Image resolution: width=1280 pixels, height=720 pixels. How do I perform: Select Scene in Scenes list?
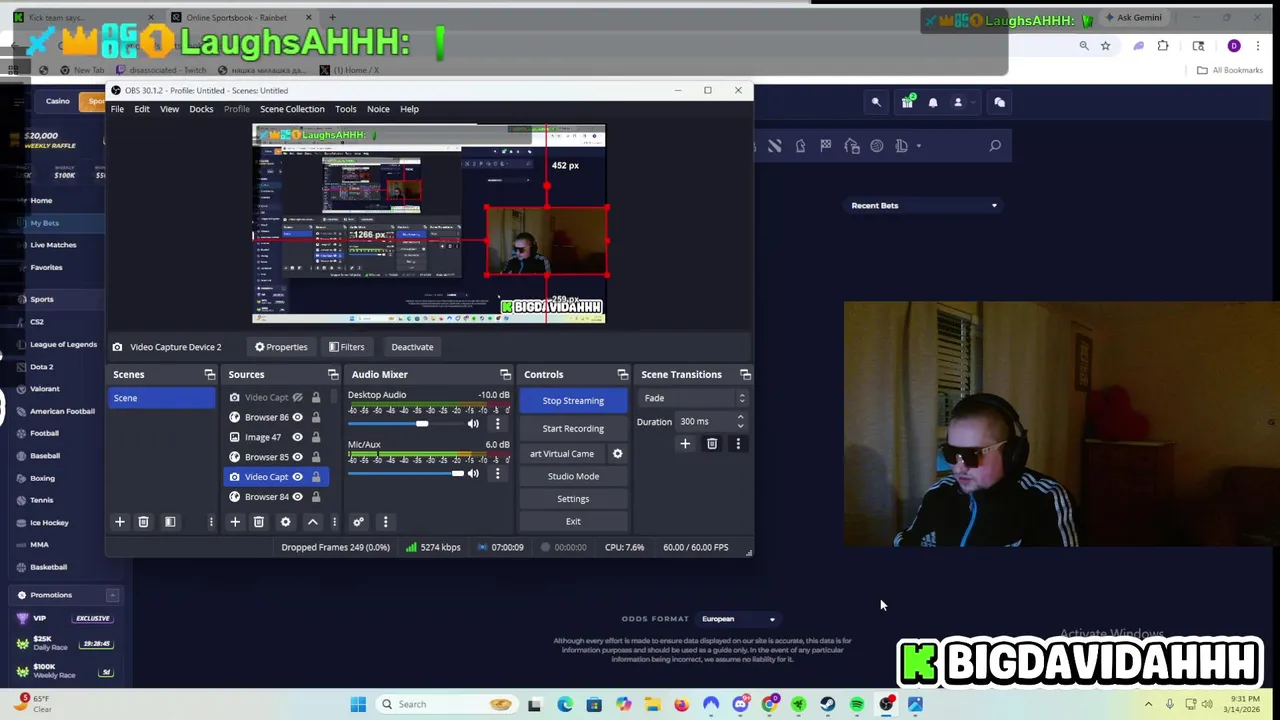click(161, 398)
